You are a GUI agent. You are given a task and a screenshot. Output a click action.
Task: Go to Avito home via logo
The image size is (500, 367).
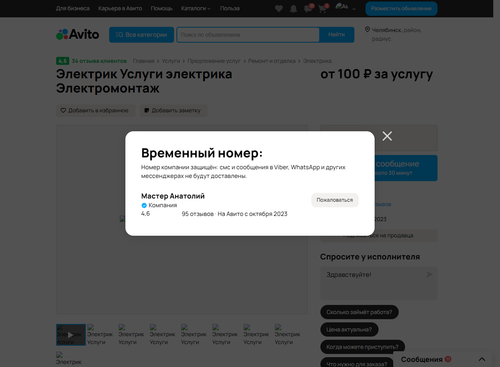point(77,34)
